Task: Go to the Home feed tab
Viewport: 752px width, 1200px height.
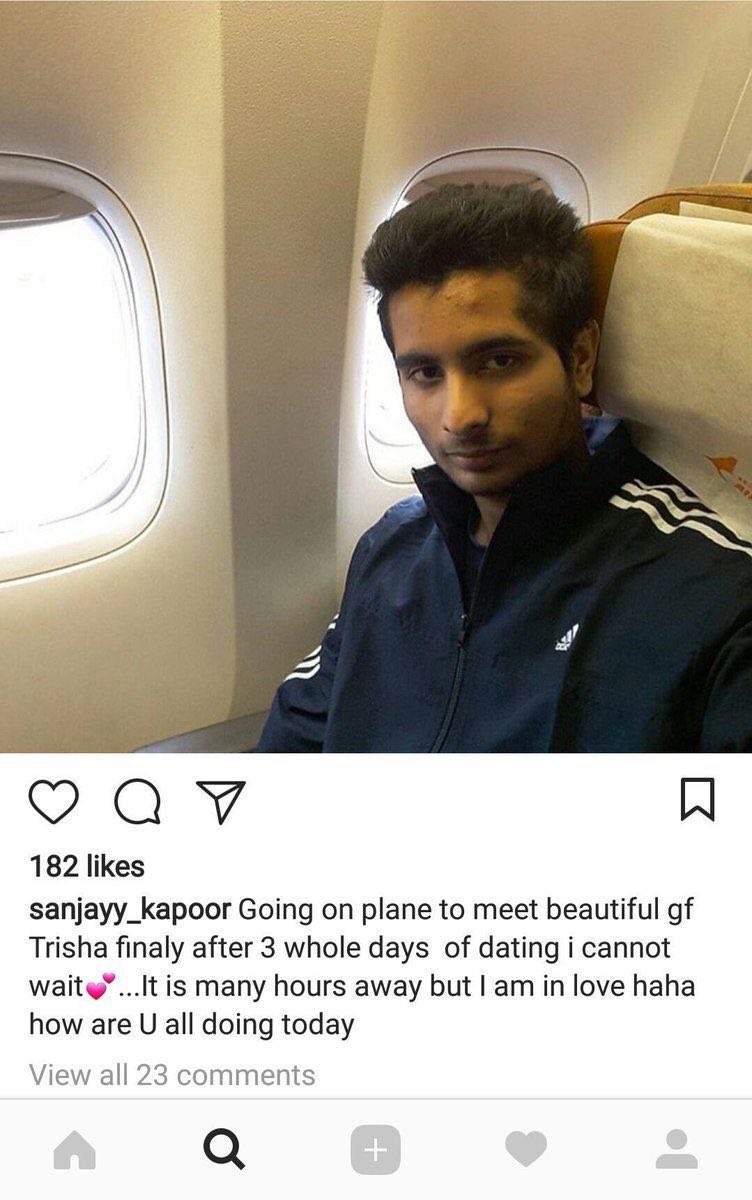Action: pyautogui.click(x=75, y=1149)
